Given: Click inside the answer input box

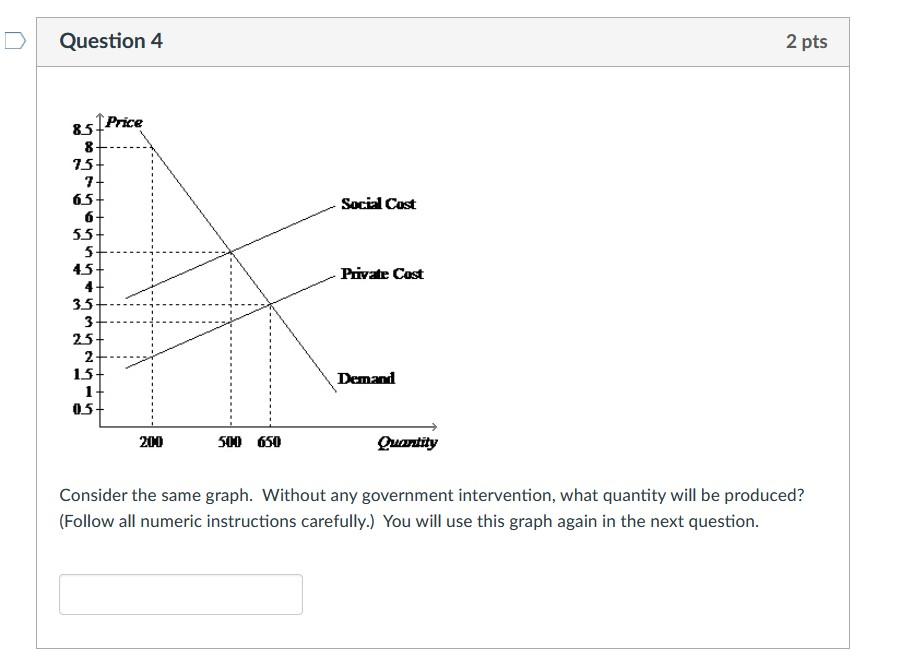Looking at the screenshot, I should point(181,593).
